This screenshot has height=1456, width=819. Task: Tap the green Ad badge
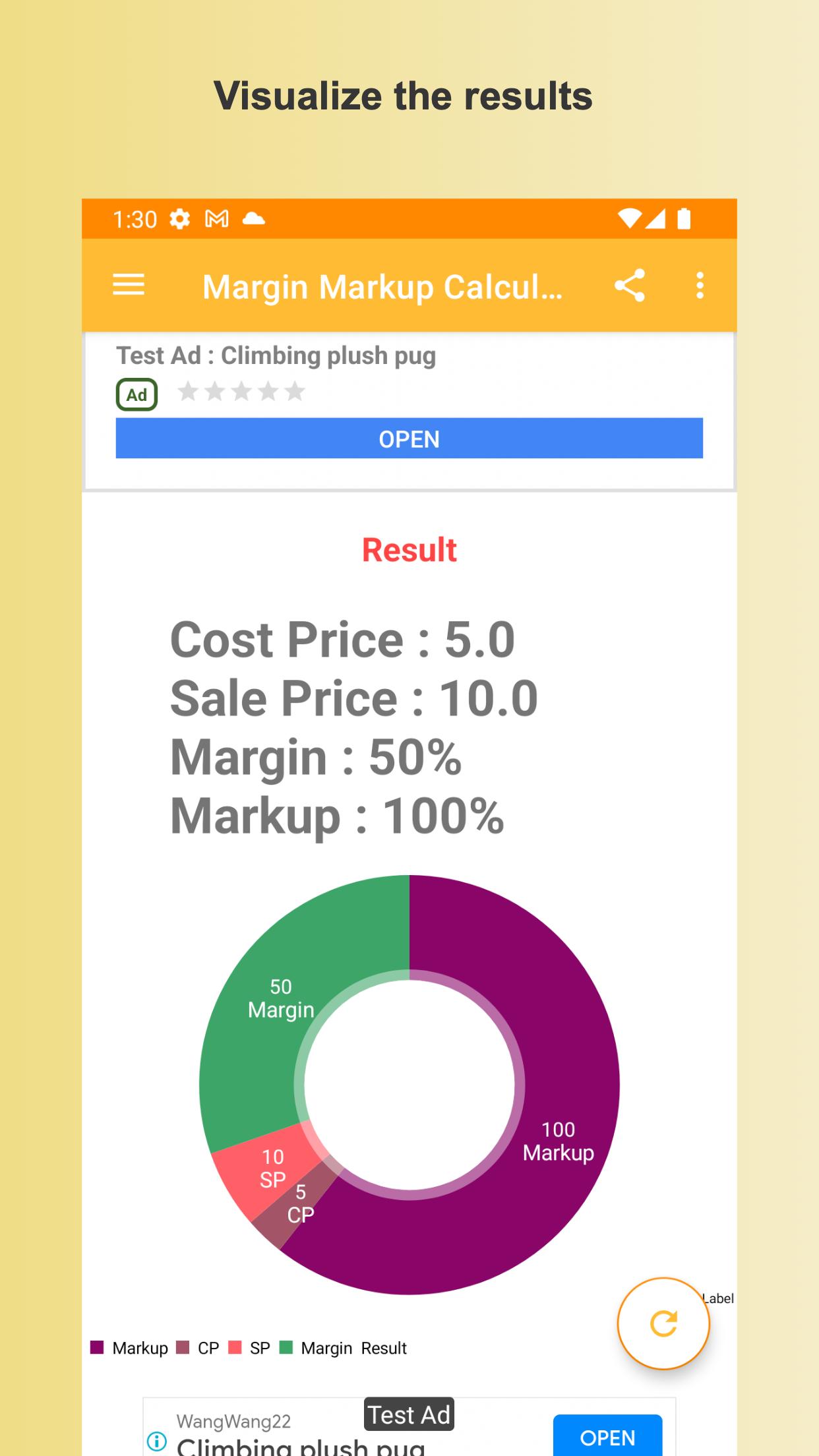click(x=136, y=394)
